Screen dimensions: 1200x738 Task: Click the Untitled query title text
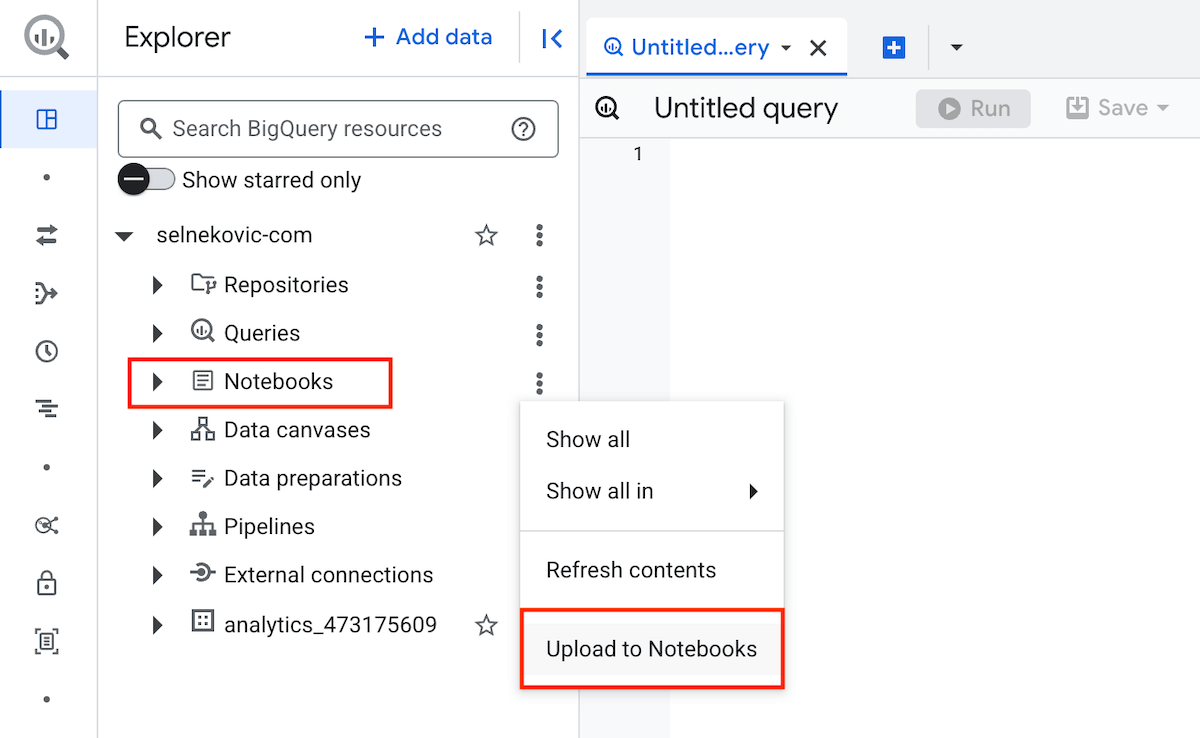746,108
